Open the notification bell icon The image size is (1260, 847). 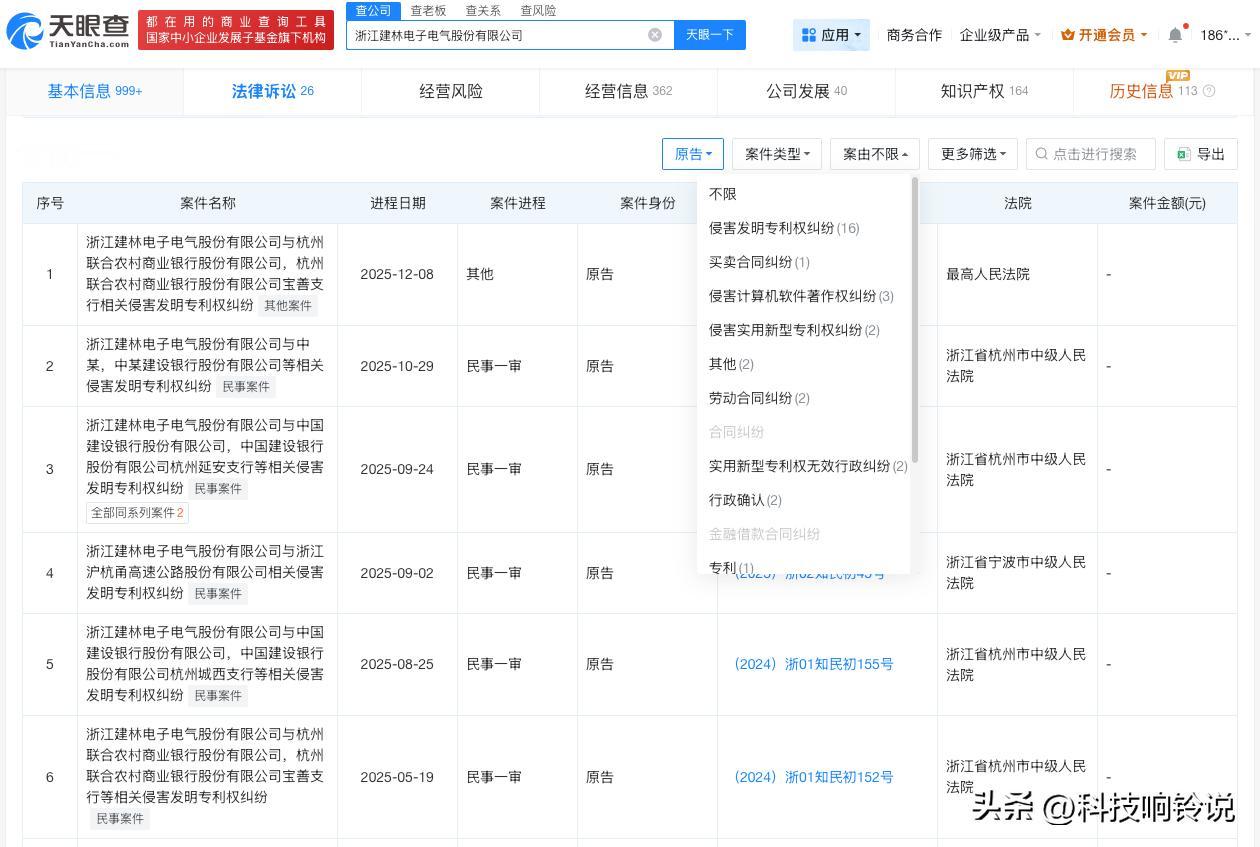(1176, 33)
